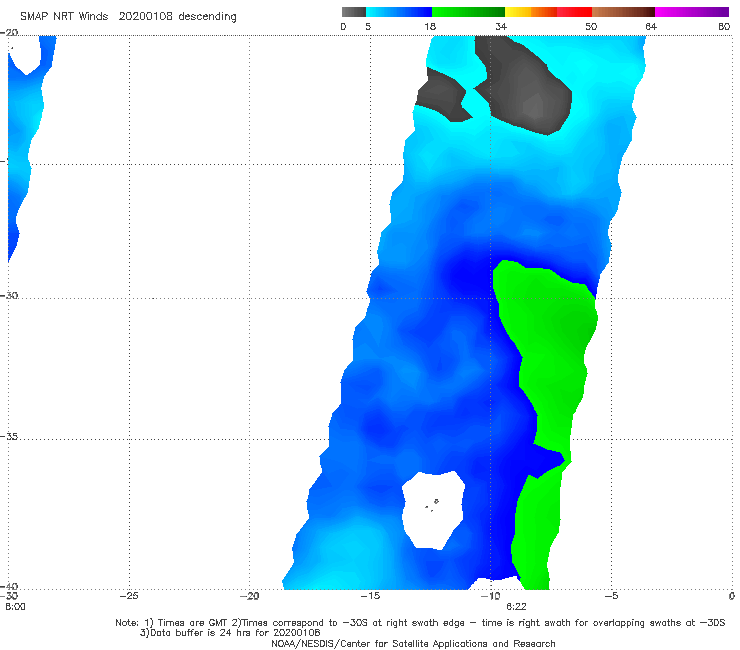Click the 'SMAP NRT Winds 20200108 descending' title
Screen dimensions: 740x650
[x=128, y=17]
